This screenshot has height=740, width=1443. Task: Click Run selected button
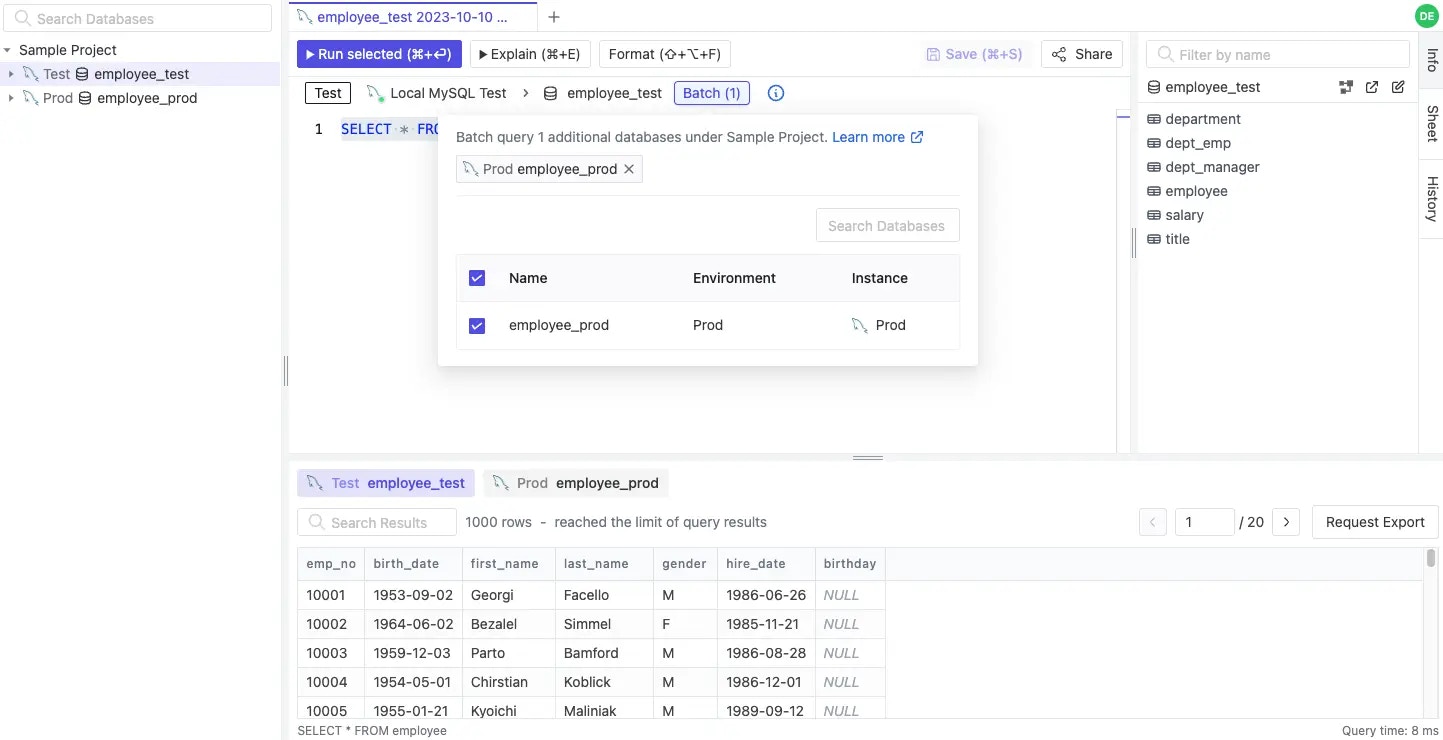[379, 54]
